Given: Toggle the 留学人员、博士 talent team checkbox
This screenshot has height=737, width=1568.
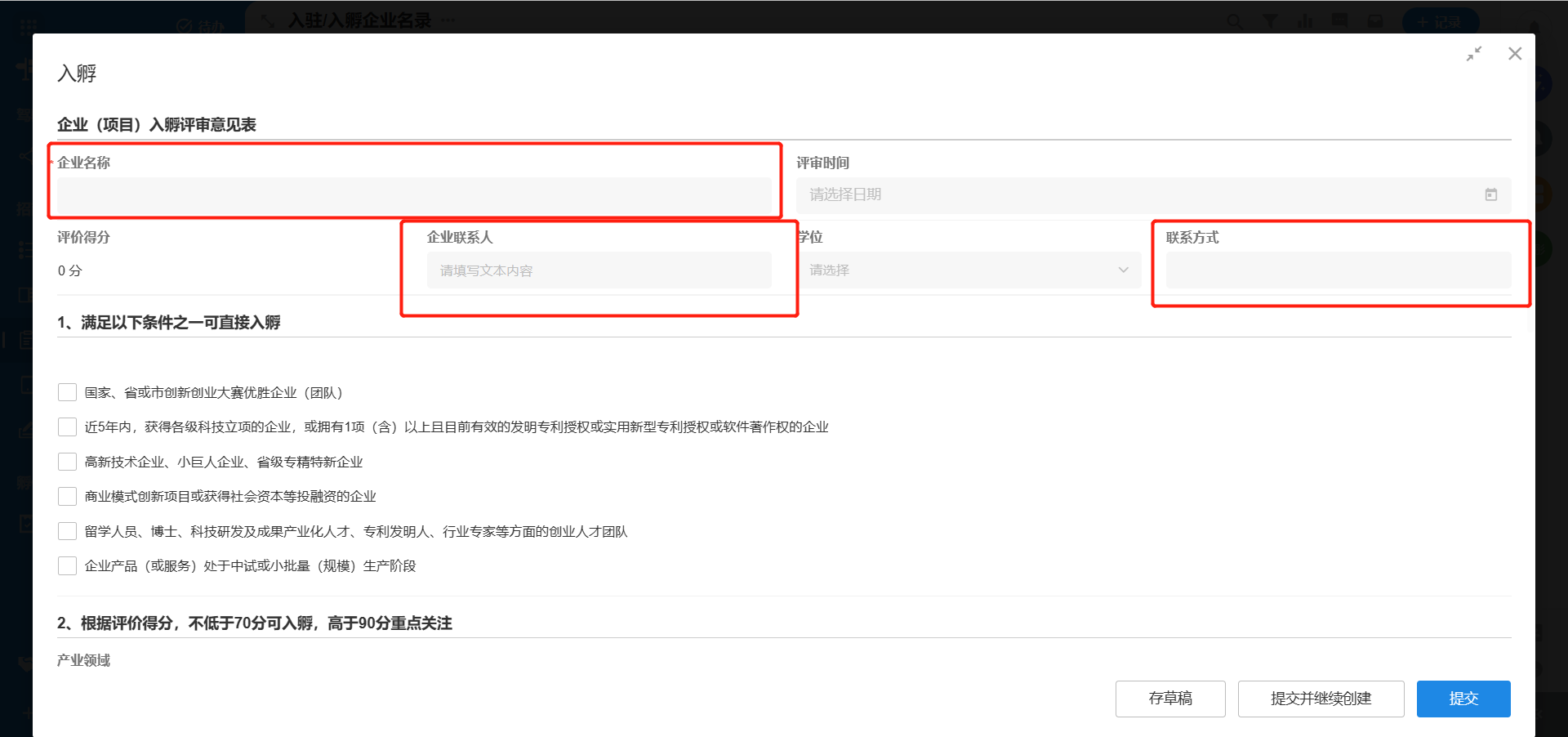Looking at the screenshot, I should (x=68, y=531).
